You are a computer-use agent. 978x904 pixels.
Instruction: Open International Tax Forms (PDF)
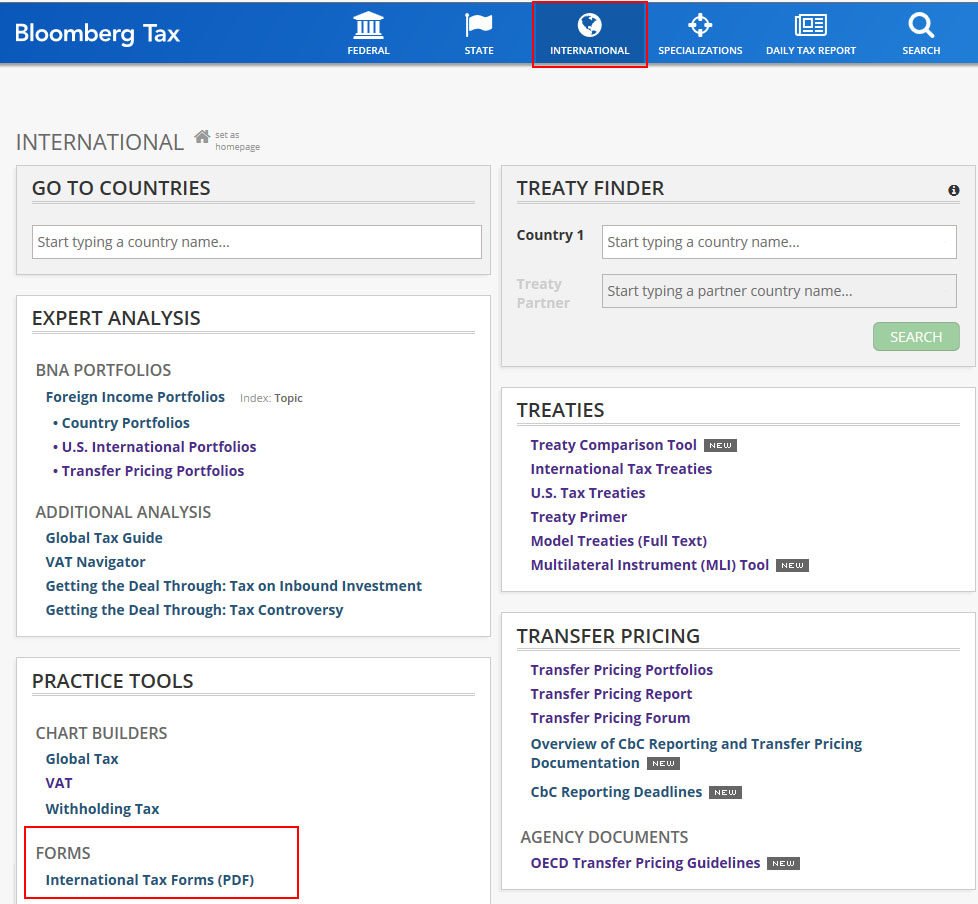150,880
